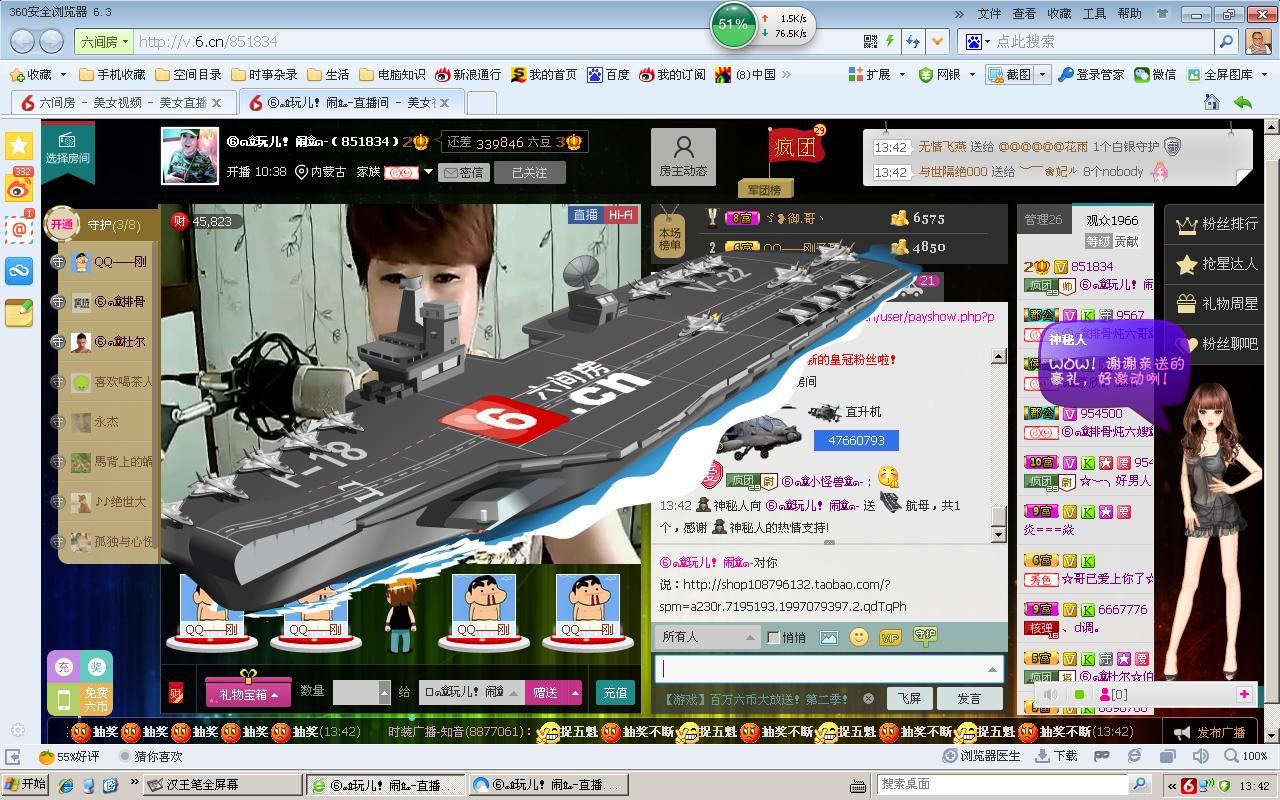Screen dimensions: 1280x800
Task: Click the 点此搜索 search field
Action: [1088, 41]
